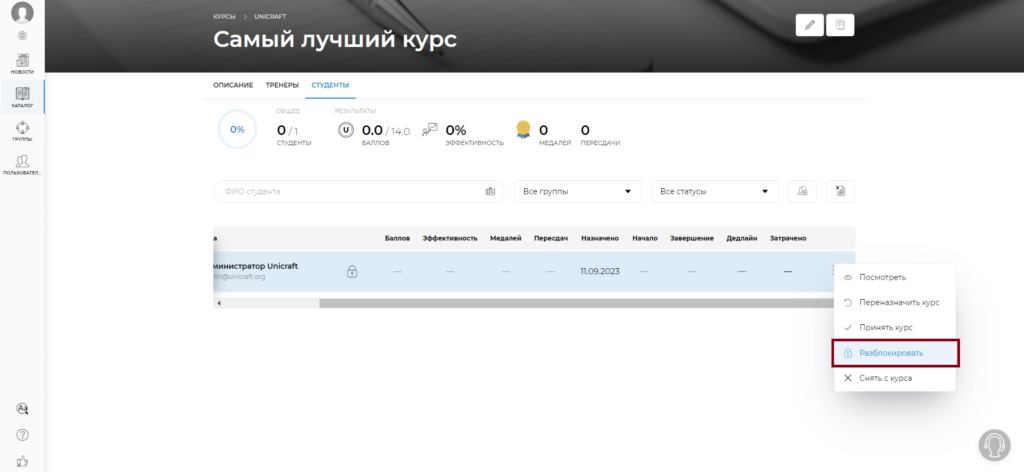
Task: Open the user avatar profile
Action: click(x=22, y=12)
